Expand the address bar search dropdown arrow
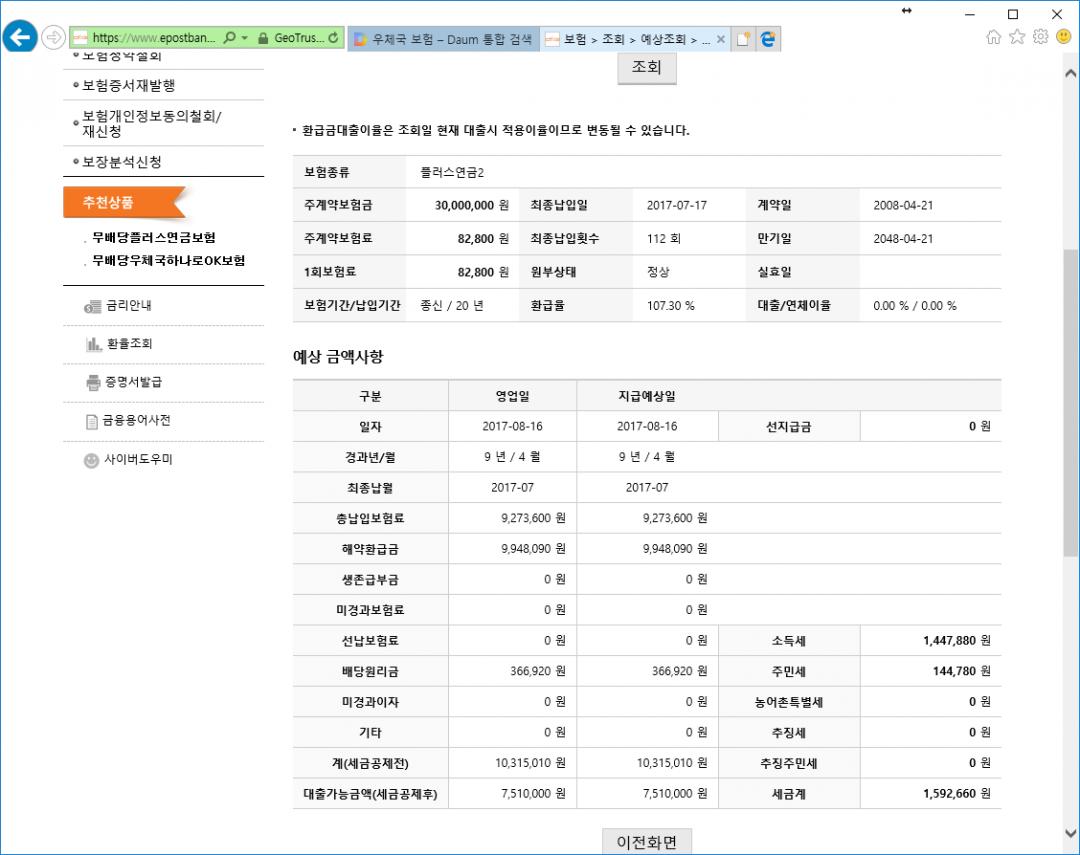Screen dimensions: 1080x855 pyautogui.click(x=244, y=38)
